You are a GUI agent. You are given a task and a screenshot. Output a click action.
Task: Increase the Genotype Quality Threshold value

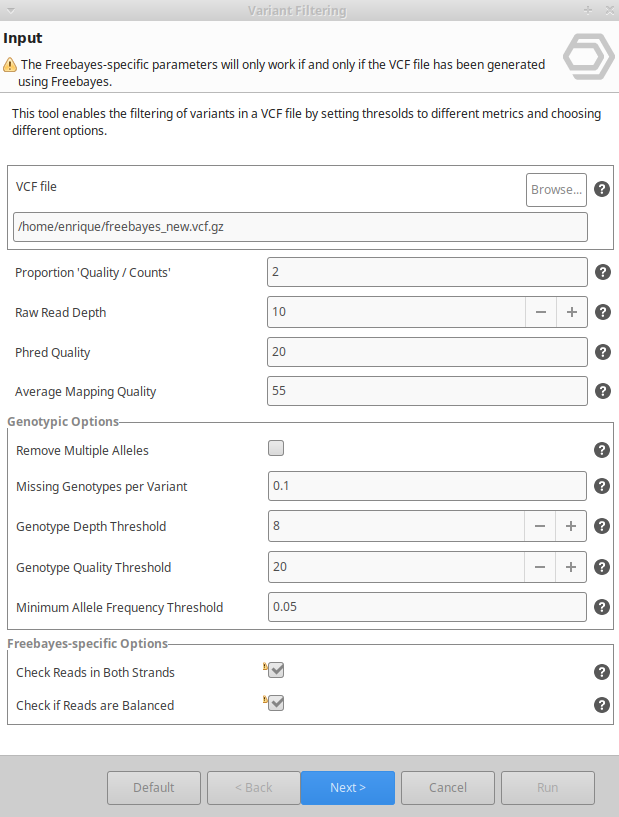(572, 567)
